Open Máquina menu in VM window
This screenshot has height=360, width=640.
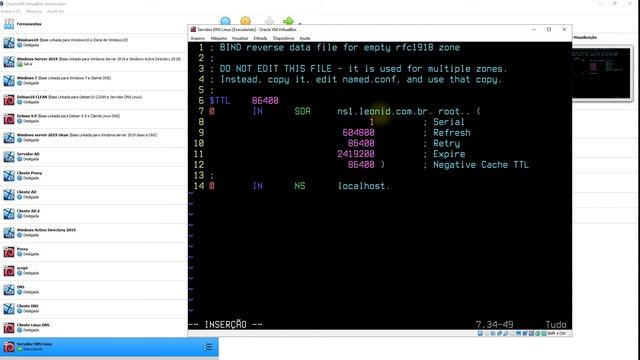219,38
